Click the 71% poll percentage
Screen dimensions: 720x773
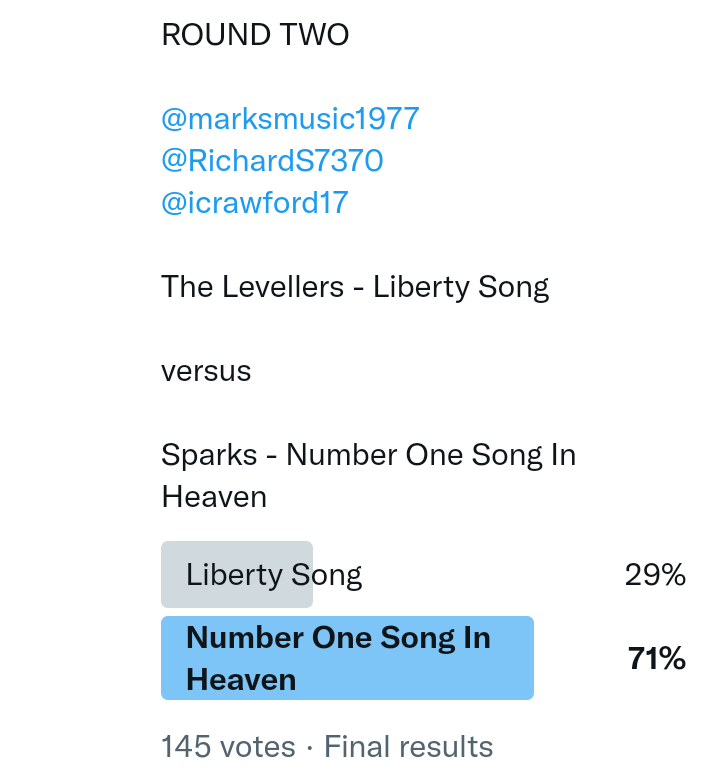coord(656,658)
